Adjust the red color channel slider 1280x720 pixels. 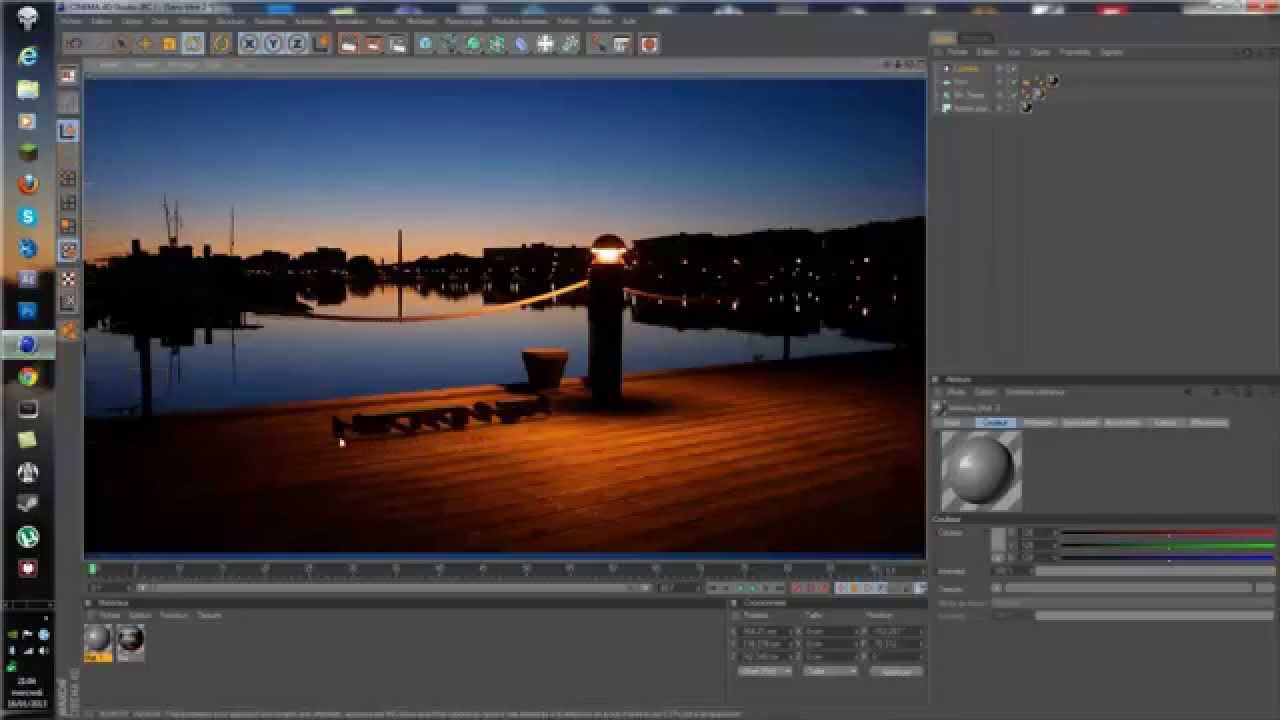pyautogui.click(x=1166, y=533)
